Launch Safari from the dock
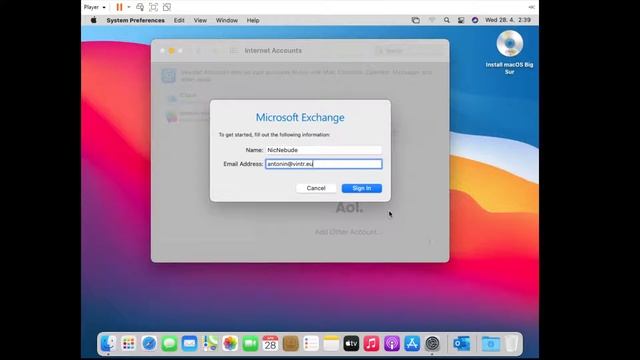This screenshot has height=360, width=640. [149, 344]
